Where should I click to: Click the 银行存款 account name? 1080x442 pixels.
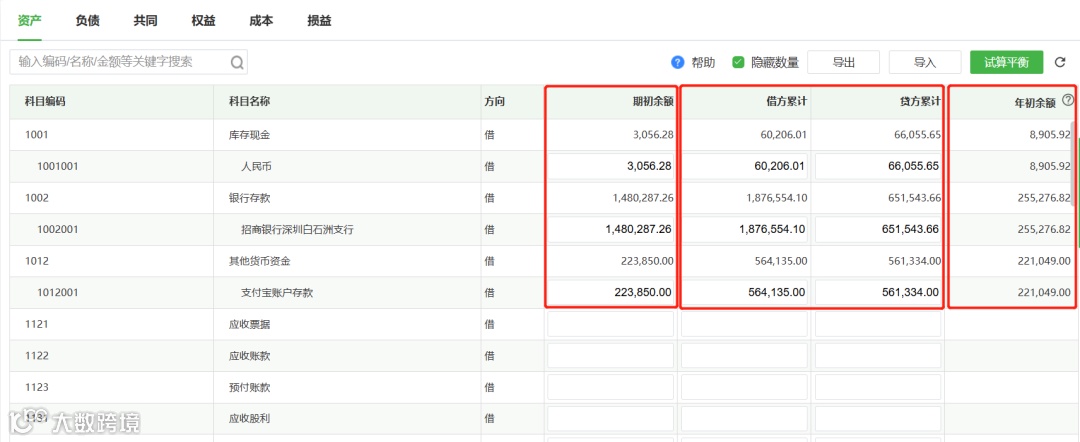(x=249, y=198)
